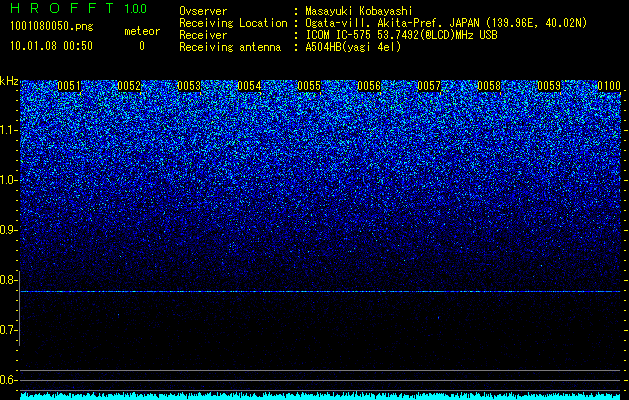Click the 0051 time marker
The width and height of the screenshot is (629, 400).
point(69,86)
